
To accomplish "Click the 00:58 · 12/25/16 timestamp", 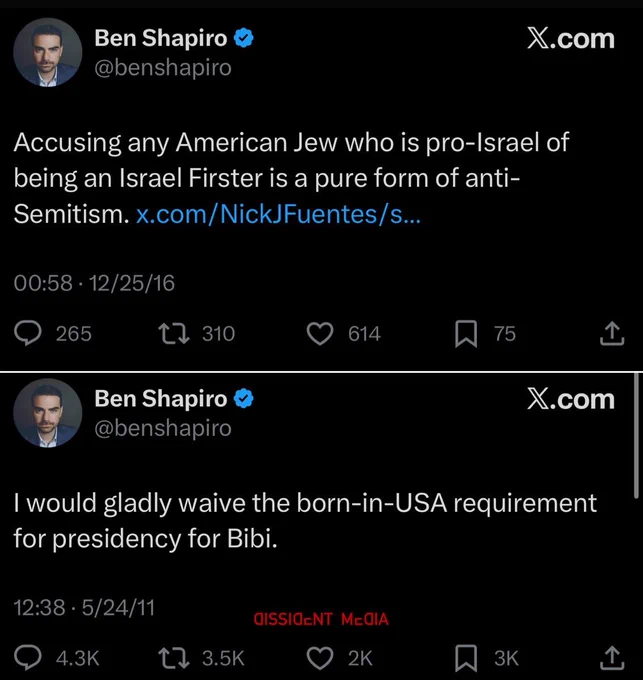I will (94, 283).
